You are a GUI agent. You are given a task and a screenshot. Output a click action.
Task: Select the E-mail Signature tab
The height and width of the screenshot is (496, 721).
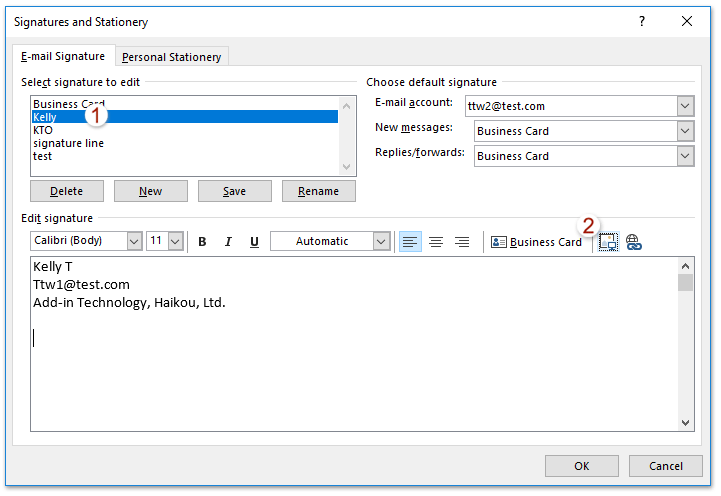(x=64, y=57)
